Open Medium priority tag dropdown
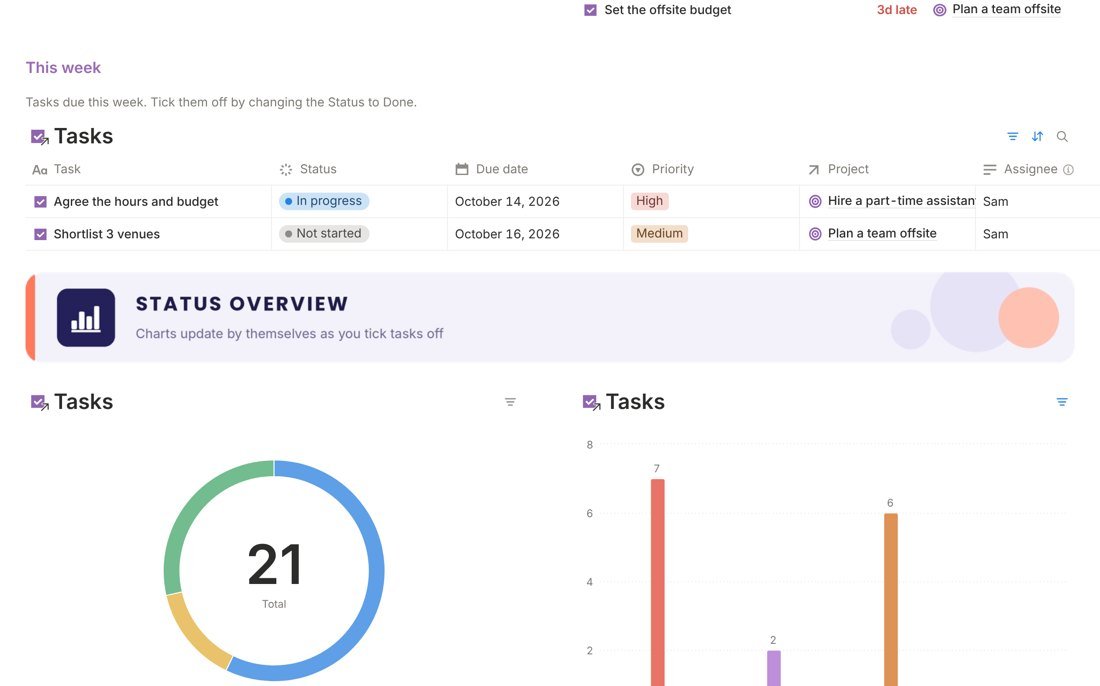 tap(659, 234)
